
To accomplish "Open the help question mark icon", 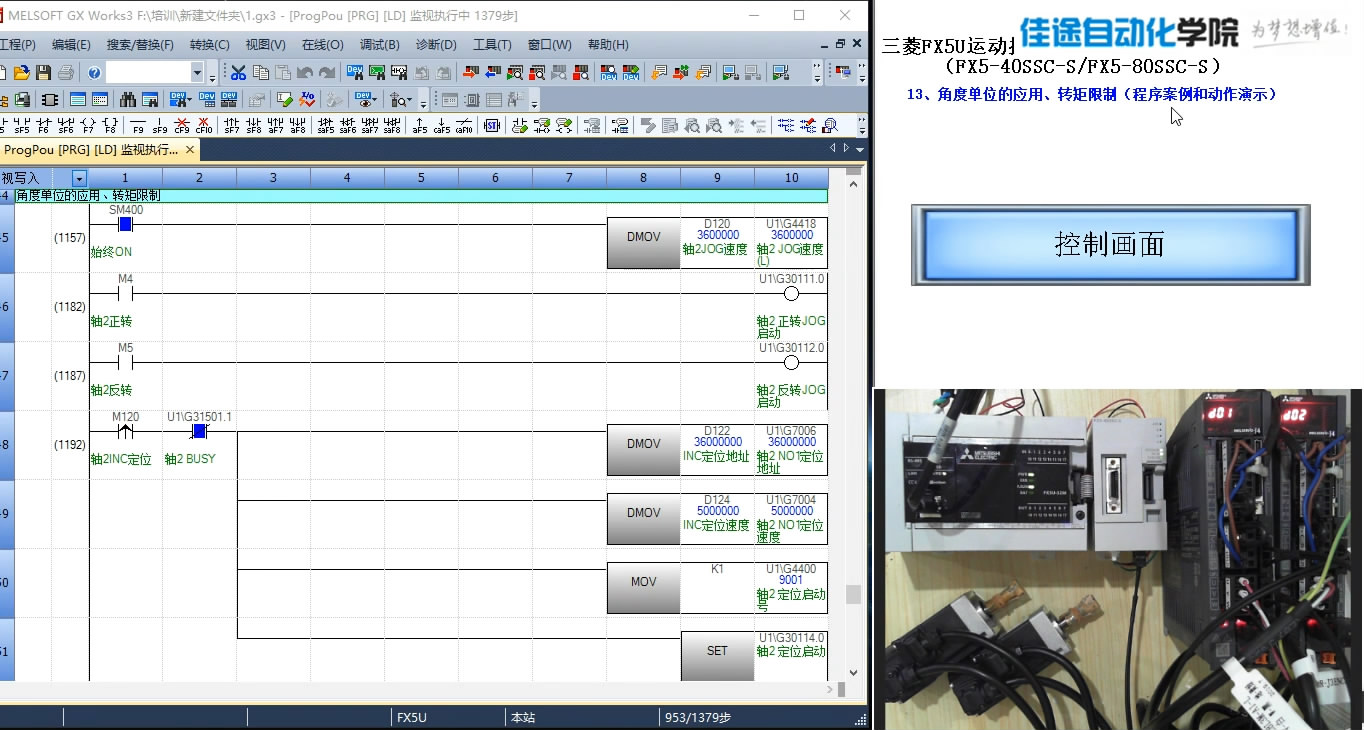I will [94, 73].
